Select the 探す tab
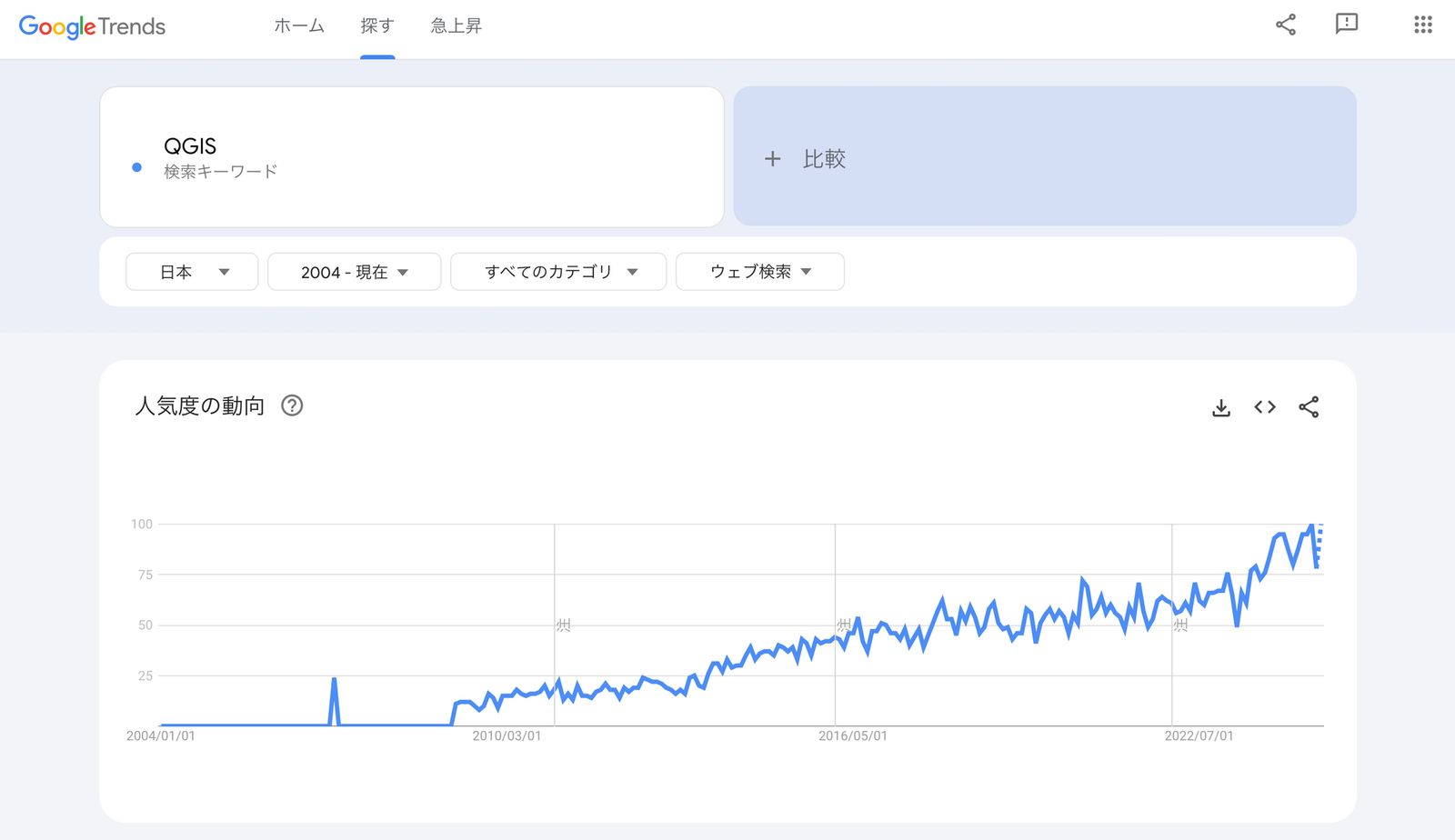The width and height of the screenshot is (1455, 840). 377,26
